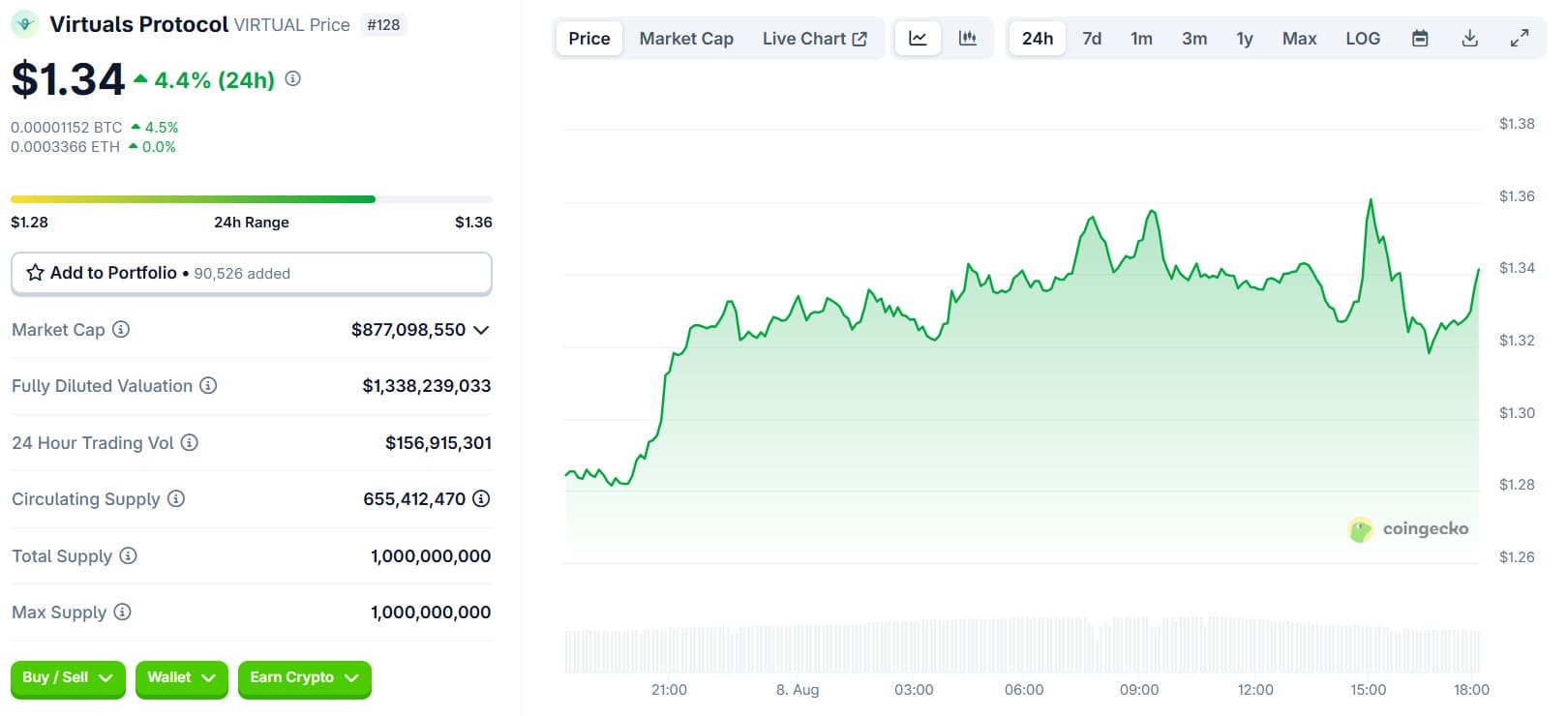The image size is (1568, 716).
Task: Select the 7d time range
Action: tap(1092, 39)
